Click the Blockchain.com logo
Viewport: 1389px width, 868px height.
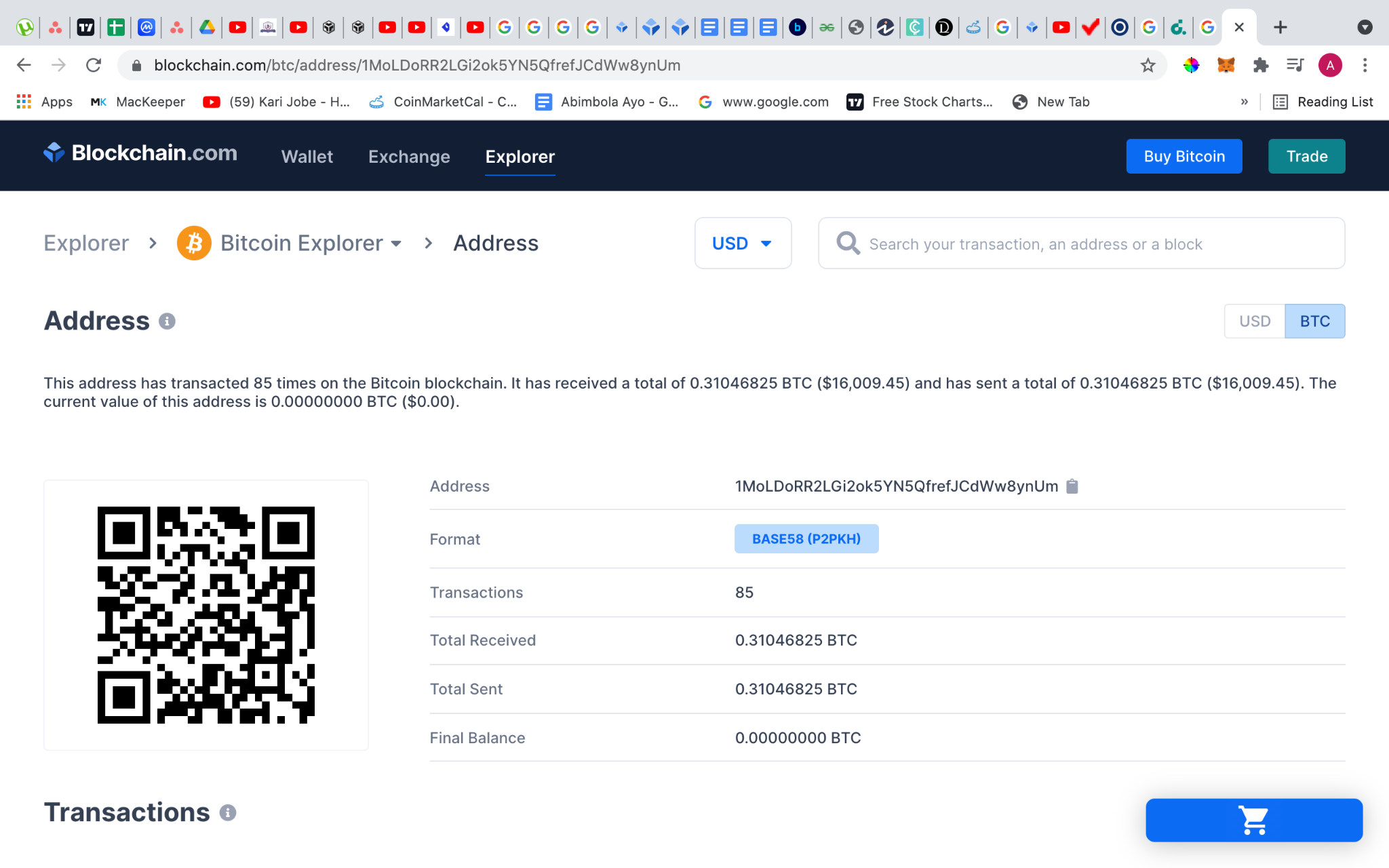click(x=140, y=153)
